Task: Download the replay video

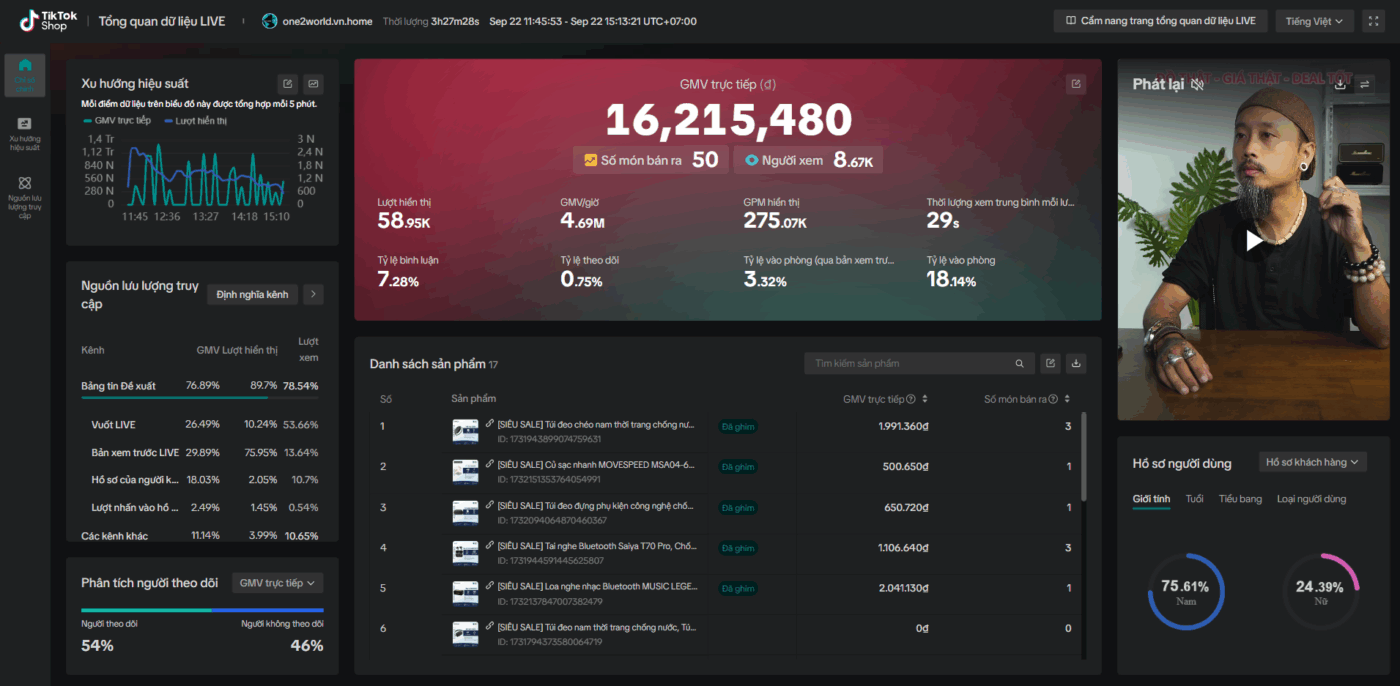Action: click(x=1340, y=84)
